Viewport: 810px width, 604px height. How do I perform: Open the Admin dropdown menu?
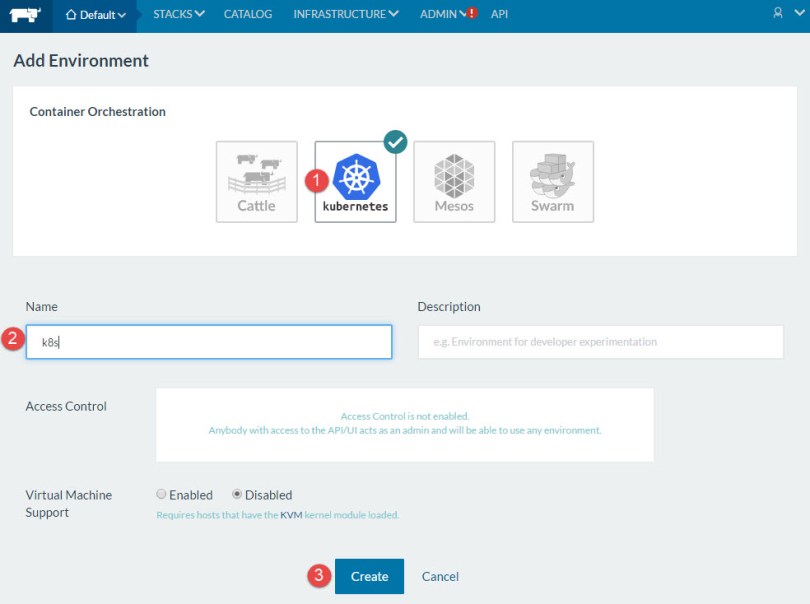click(x=440, y=14)
